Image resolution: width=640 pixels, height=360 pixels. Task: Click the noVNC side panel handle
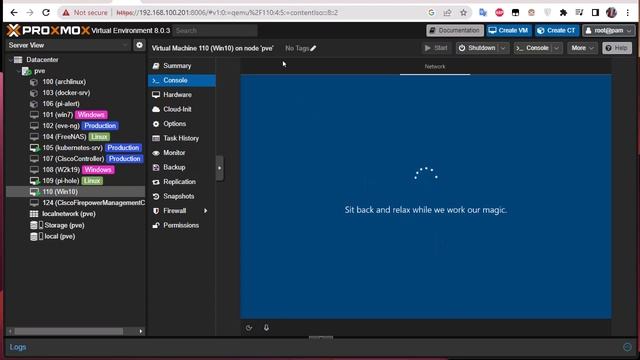point(220,168)
